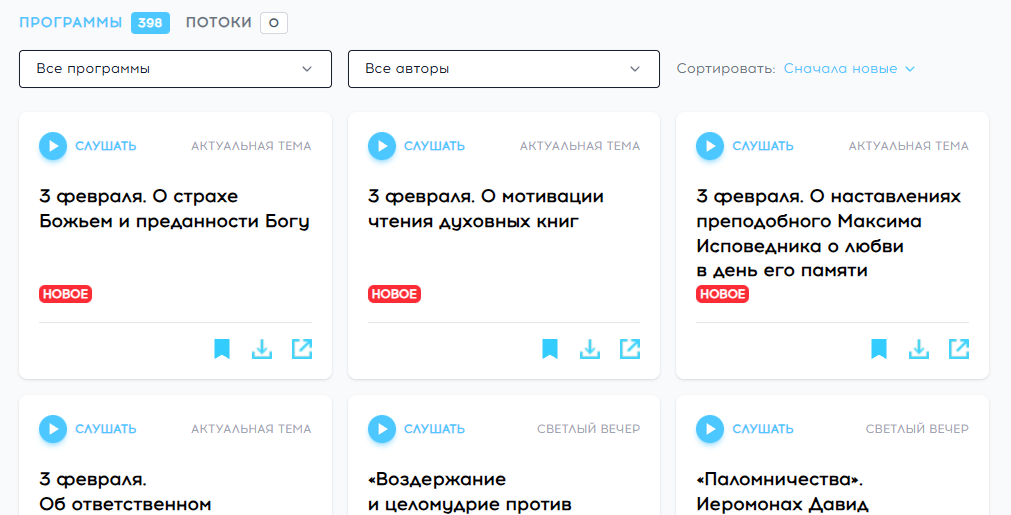Click the 0 streams count badge
The image size is (1011, 515).
pos(274,23)
